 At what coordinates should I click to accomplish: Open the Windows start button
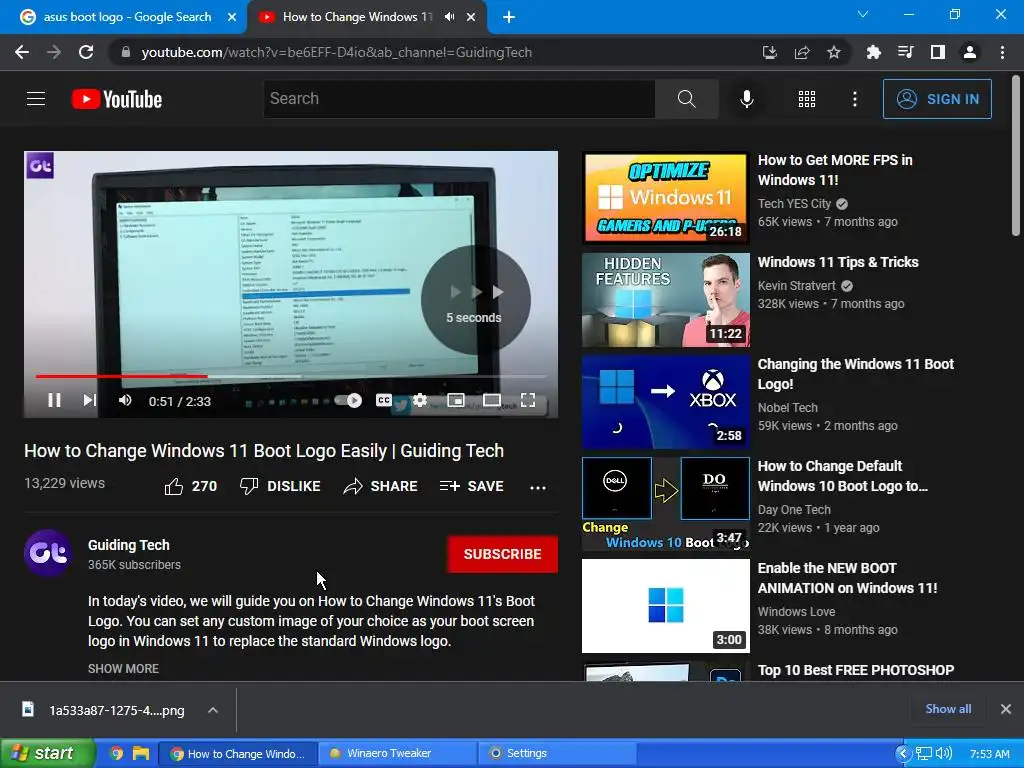click(47, 753)
